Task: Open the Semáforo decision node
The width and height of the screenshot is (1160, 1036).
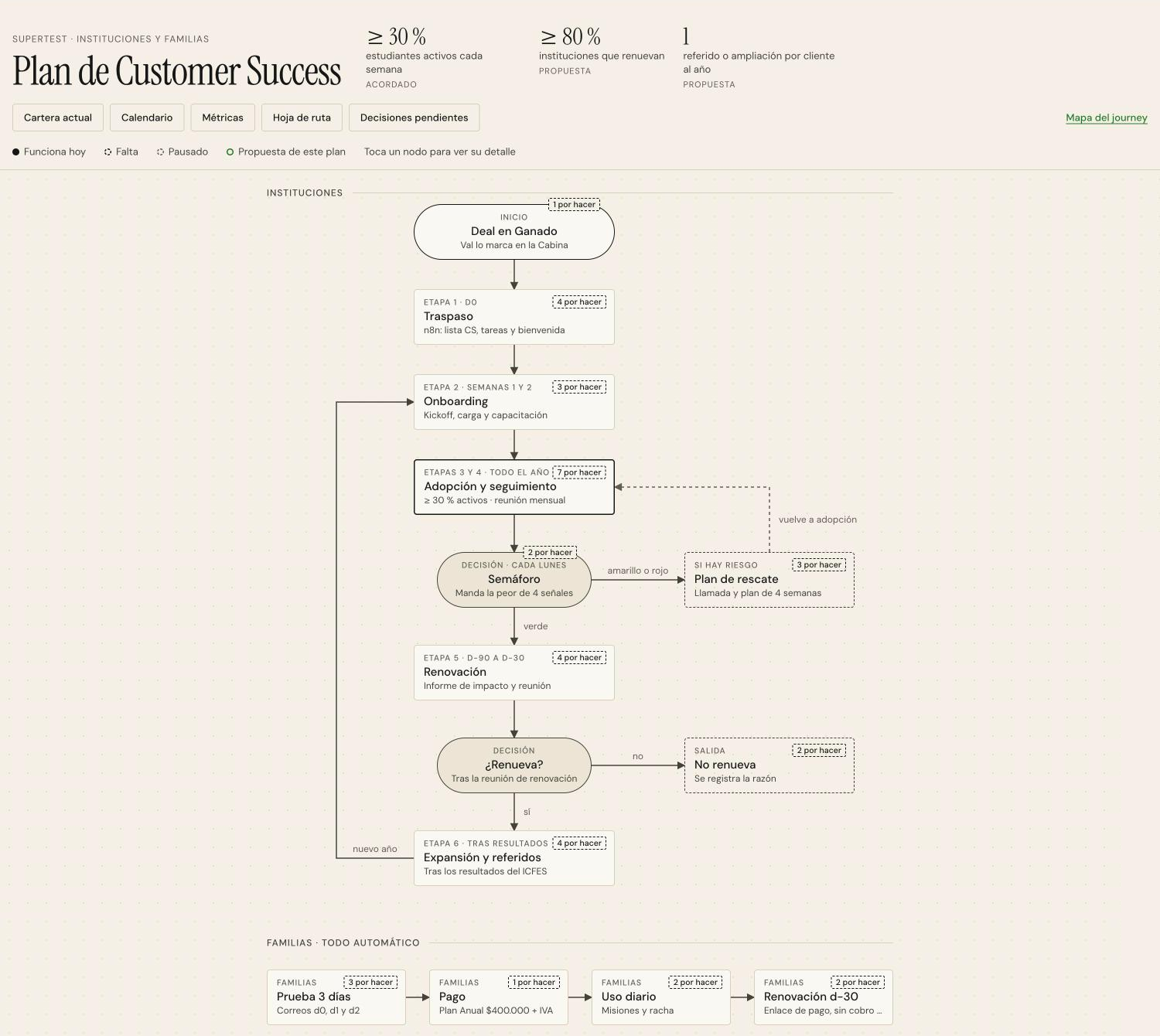Action: (514, 580)
